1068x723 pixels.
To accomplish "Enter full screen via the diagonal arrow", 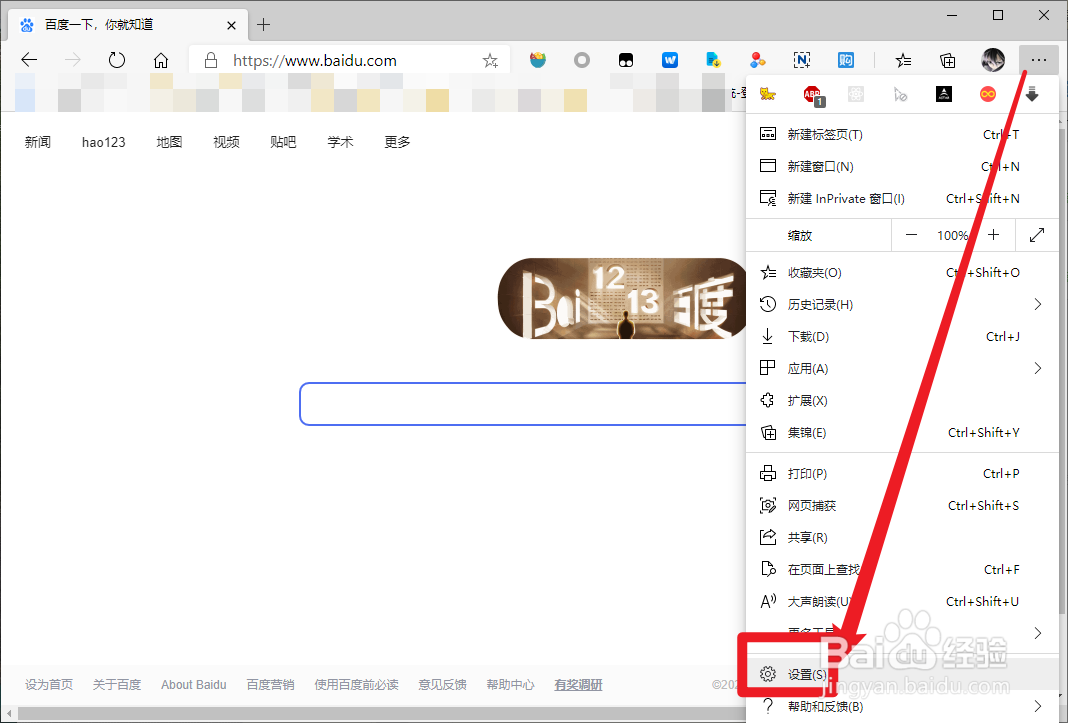I will click(x=1037, y=235).
